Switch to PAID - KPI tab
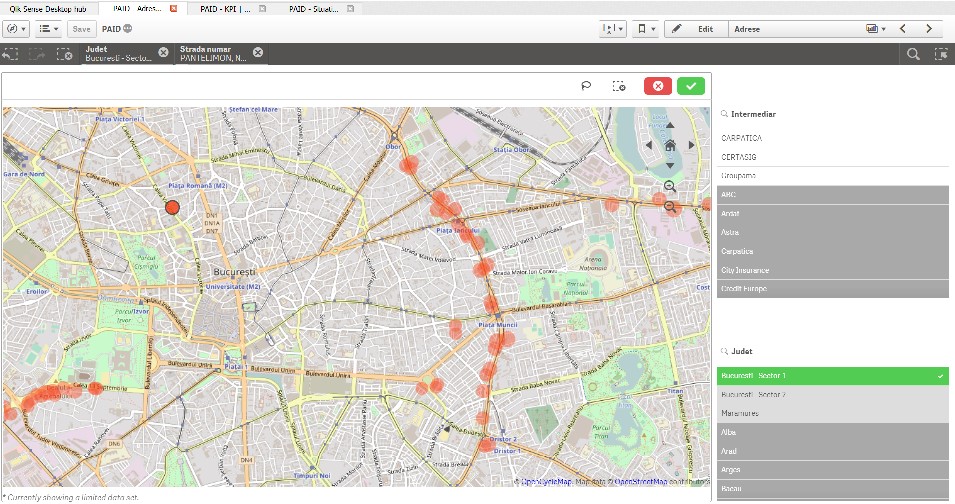955x504 pixels. click(225, 9)
